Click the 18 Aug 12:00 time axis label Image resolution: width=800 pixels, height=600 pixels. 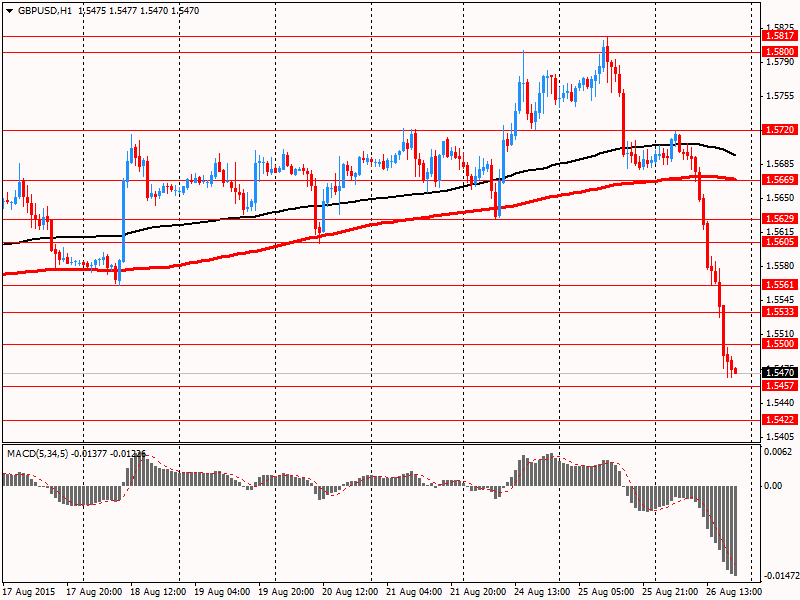coord(159,592)
